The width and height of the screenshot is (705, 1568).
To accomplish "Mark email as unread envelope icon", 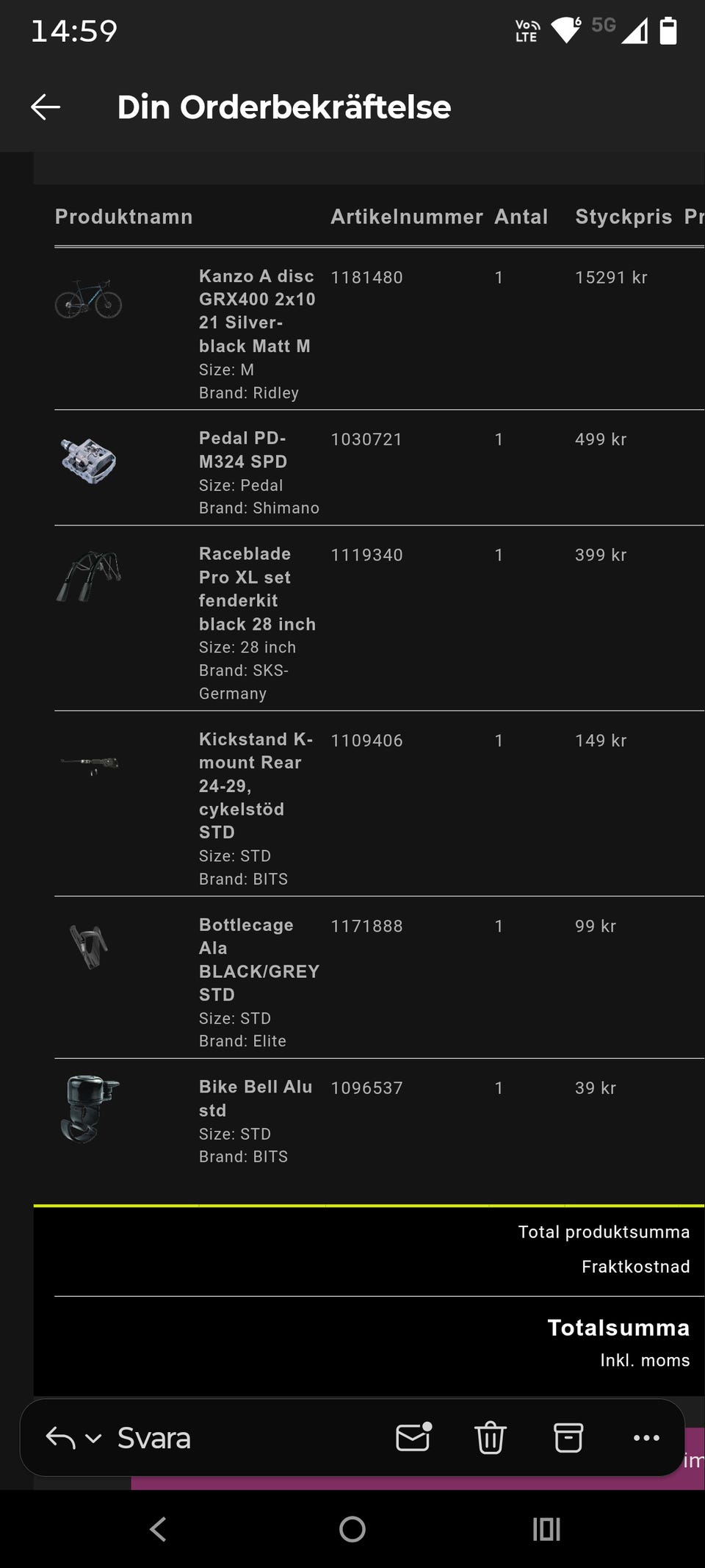I will [413, 1437].
